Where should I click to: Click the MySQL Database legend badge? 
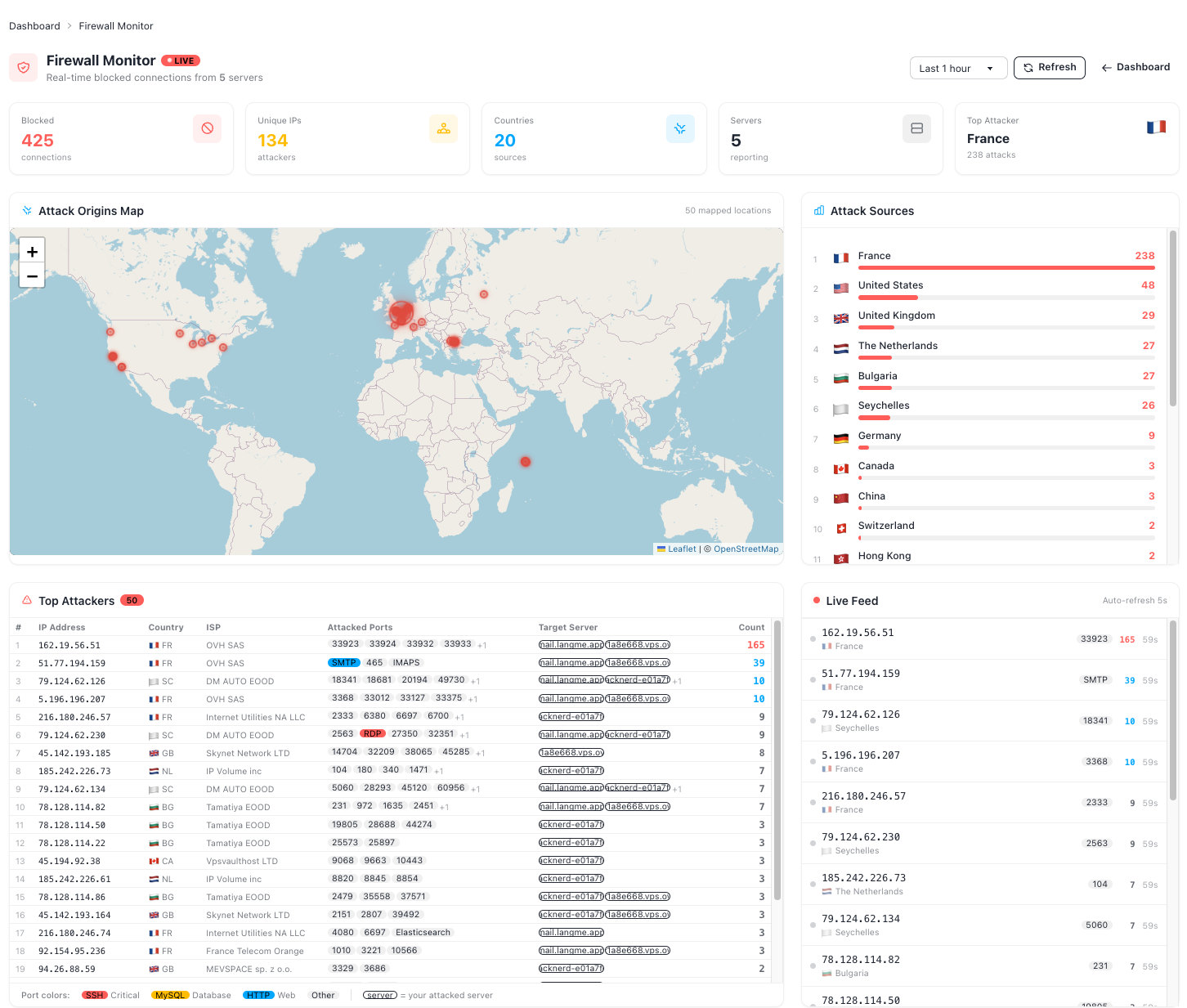coord(170,995)
